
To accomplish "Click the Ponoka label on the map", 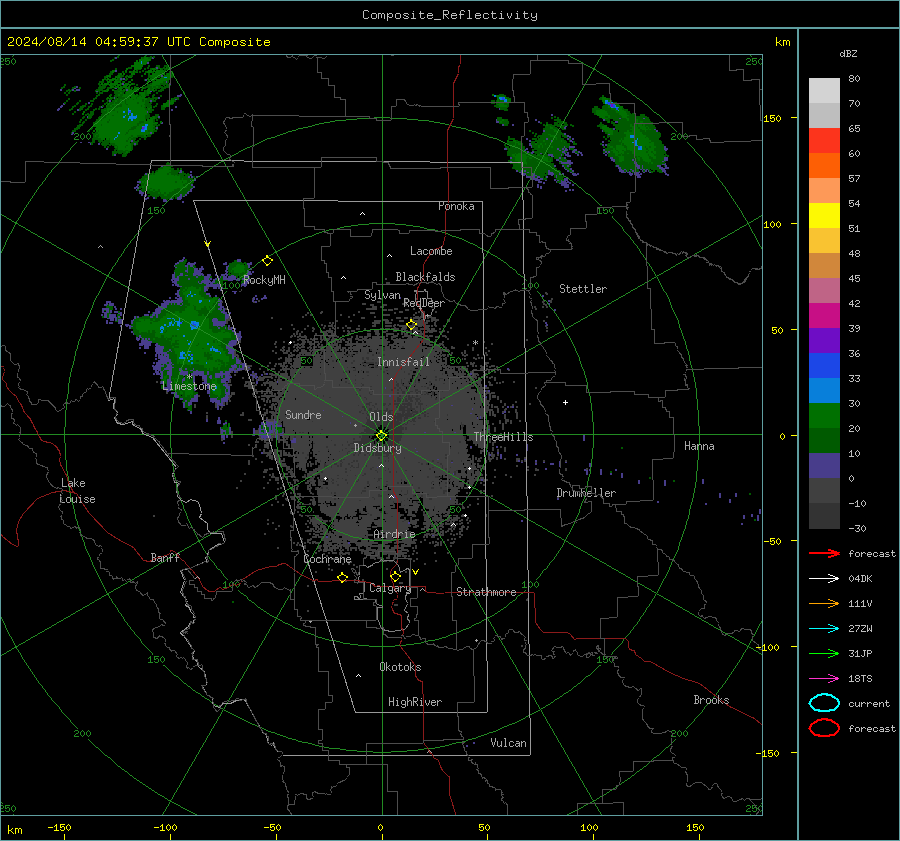I will coord(456,206).
